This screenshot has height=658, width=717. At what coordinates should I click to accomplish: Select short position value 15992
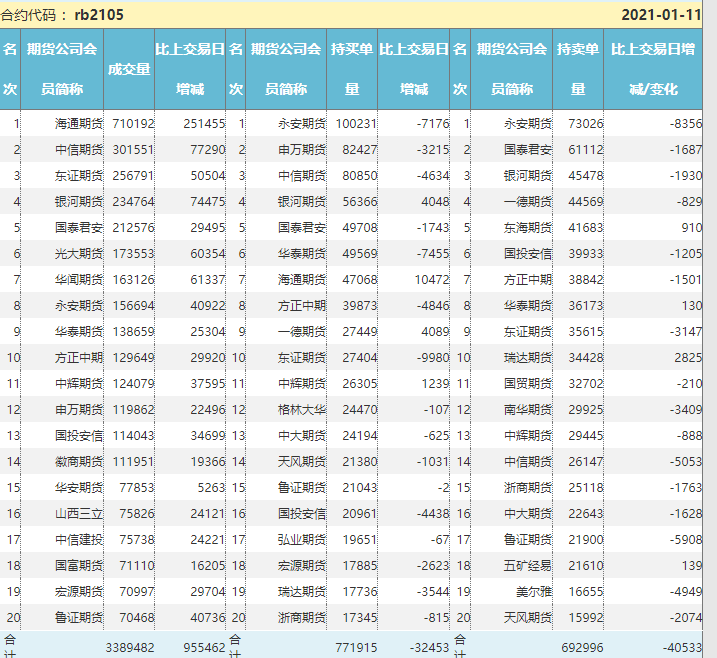coord(586,618)
